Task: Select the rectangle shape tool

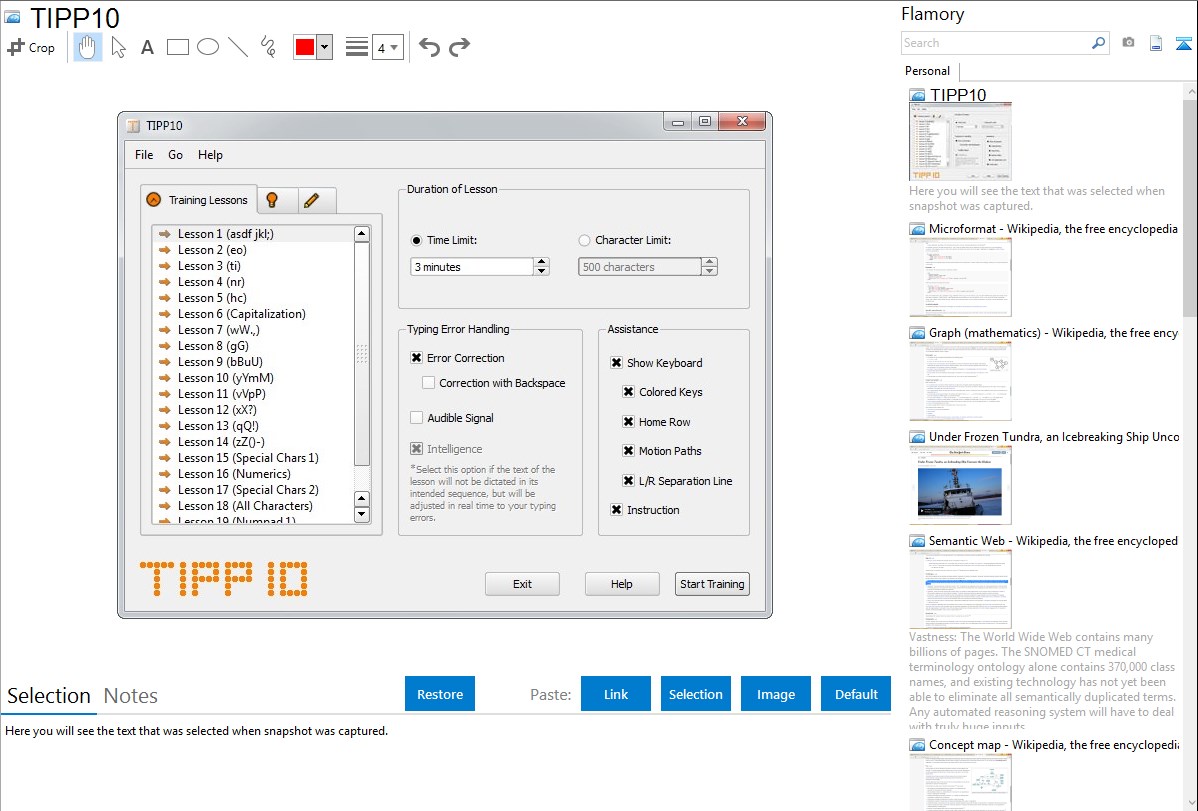Action: pos(178,47)
